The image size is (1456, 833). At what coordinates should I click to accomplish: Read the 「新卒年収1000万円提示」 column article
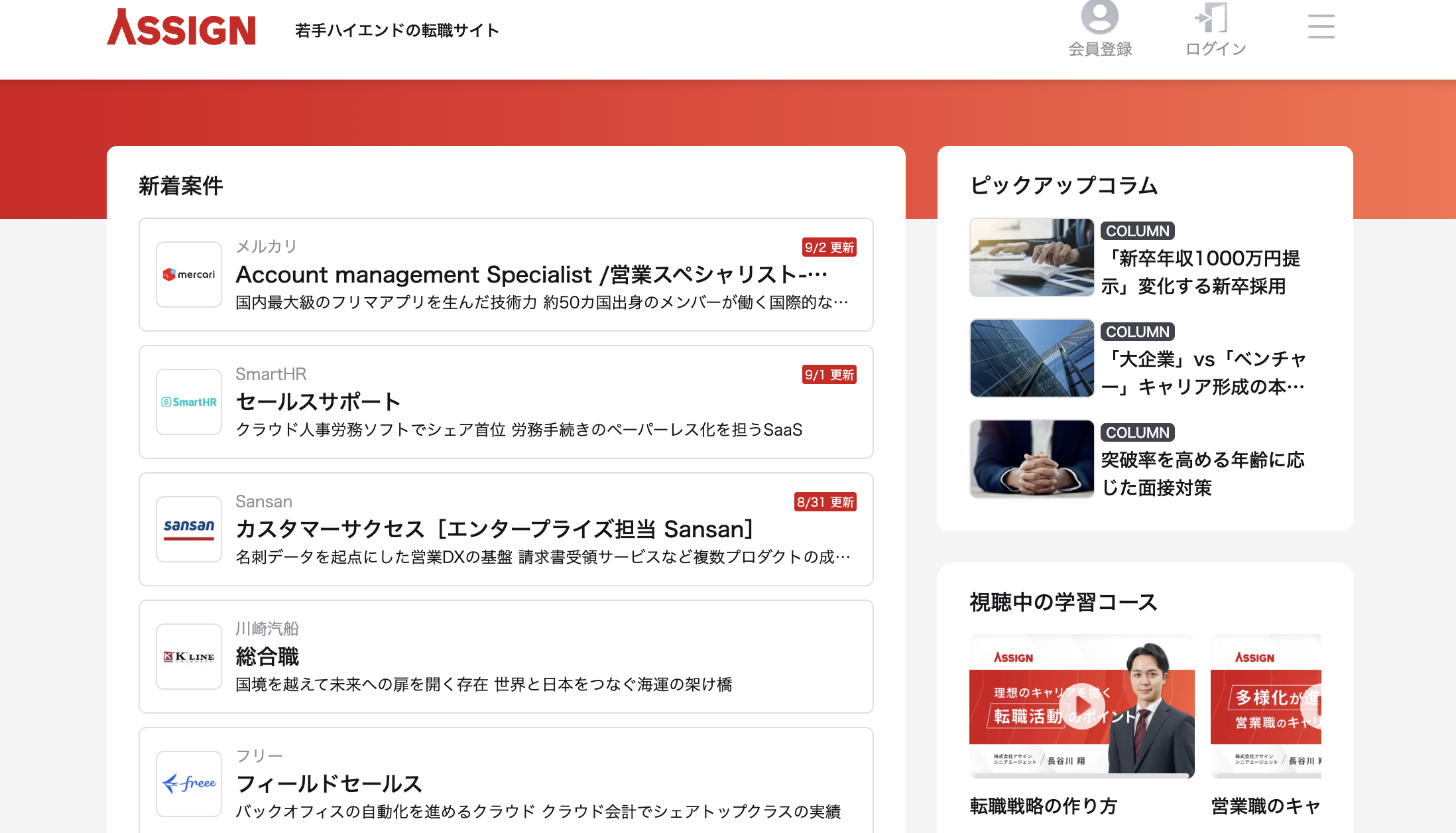click(1201, 273)
